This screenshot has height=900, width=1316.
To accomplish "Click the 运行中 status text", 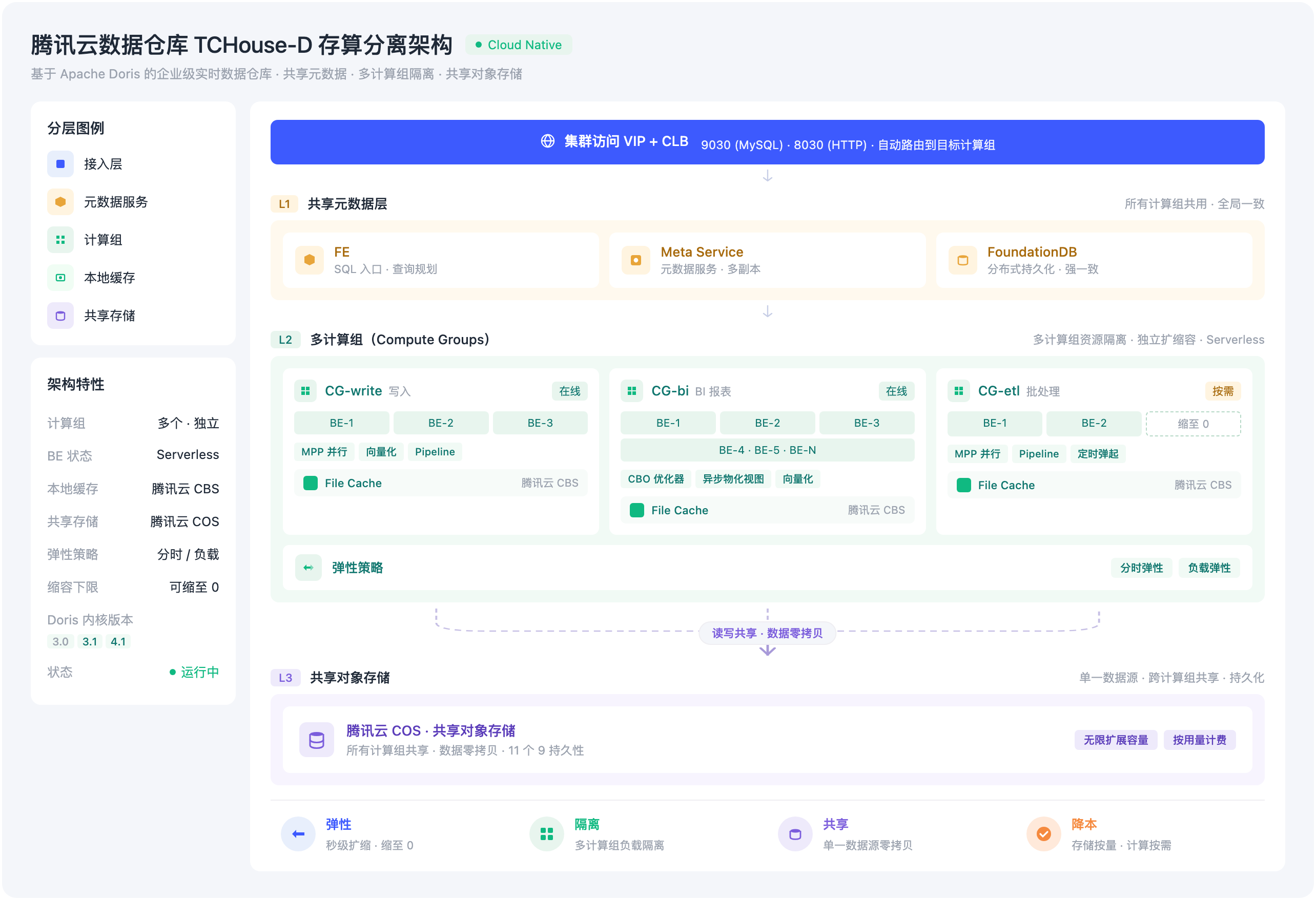I will point(200,673).
